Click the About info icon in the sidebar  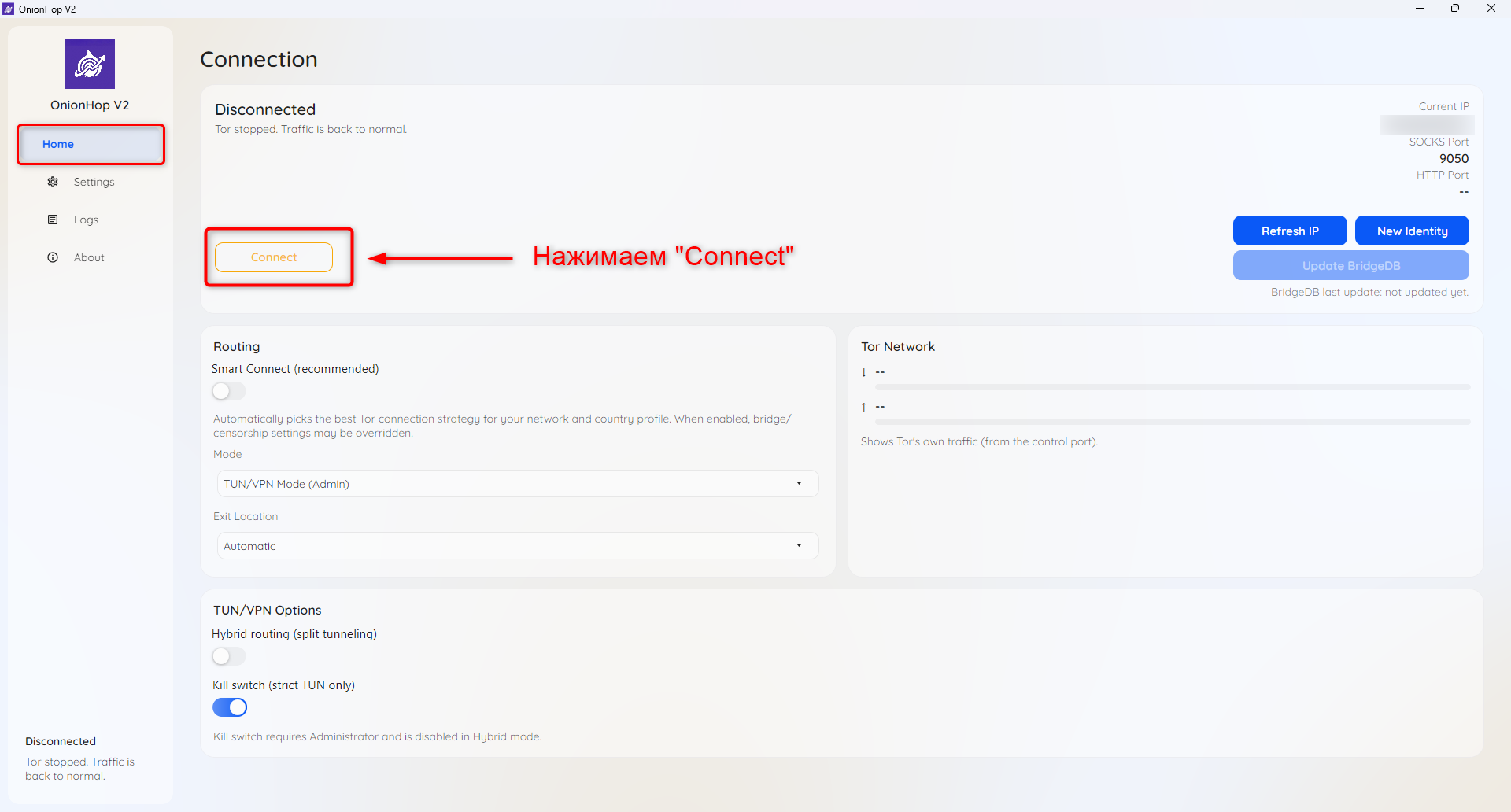pos(53,257)
